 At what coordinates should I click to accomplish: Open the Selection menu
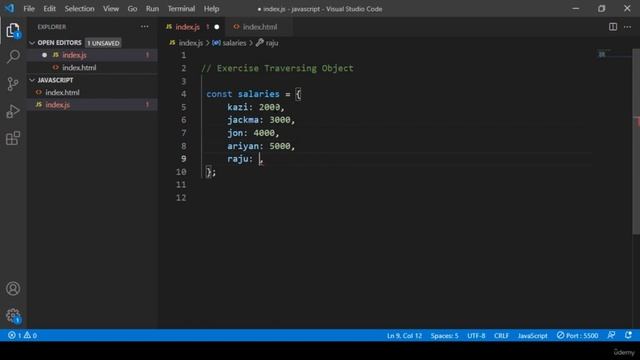pyautogui.click(x=79, y=9)
